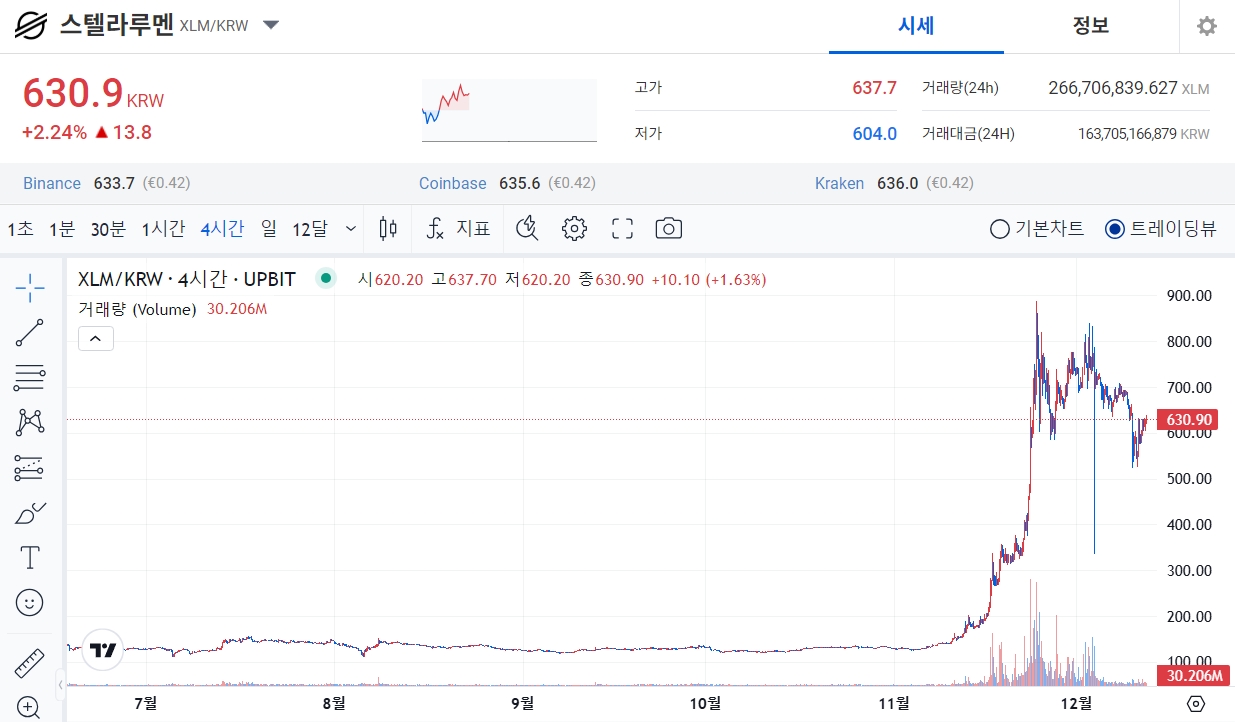
Task: Click the main price 630.9 KRW
Action: coord(93,93)
